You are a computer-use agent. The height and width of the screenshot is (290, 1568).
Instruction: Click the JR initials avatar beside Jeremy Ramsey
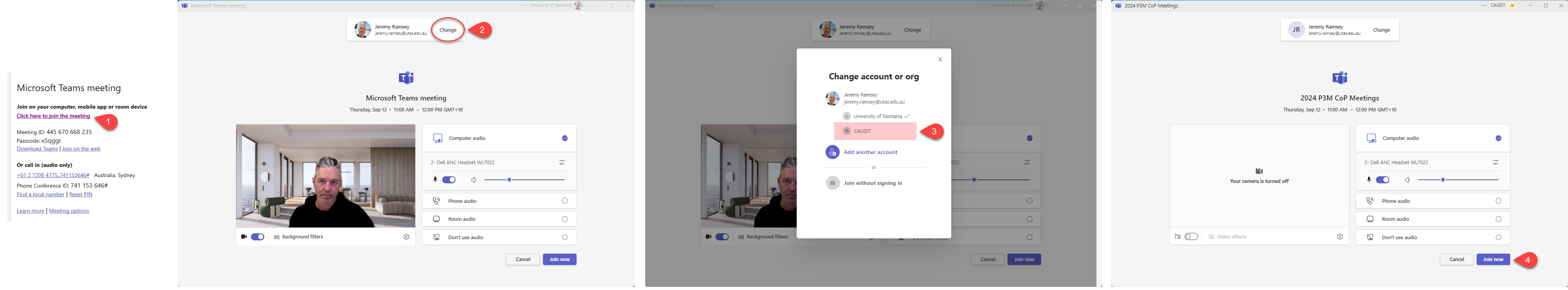[1297, 30]
